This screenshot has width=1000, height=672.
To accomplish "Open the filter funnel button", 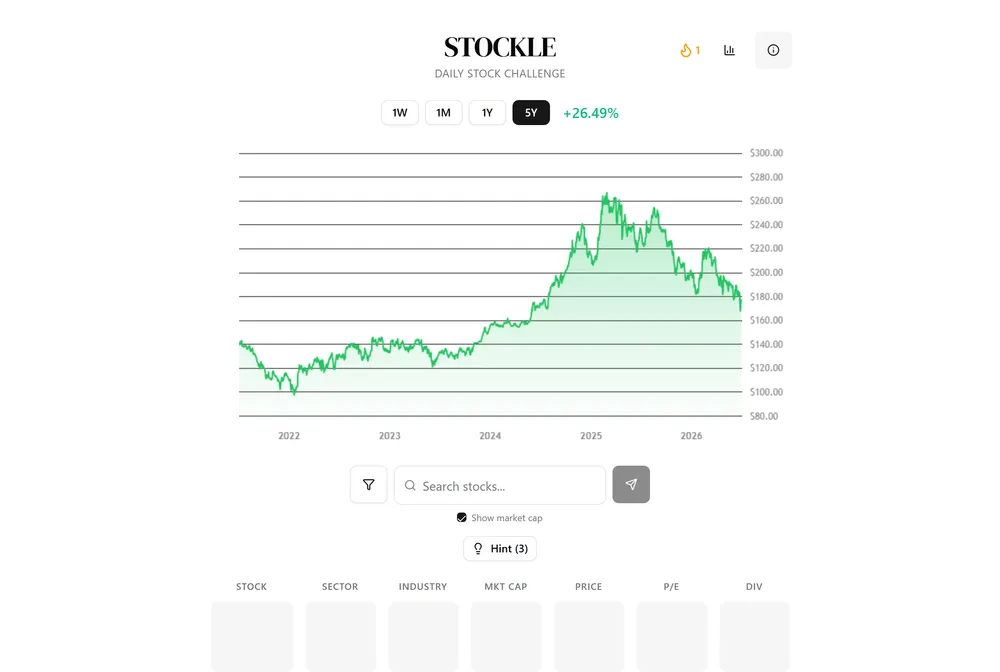I will coord(369,485).
